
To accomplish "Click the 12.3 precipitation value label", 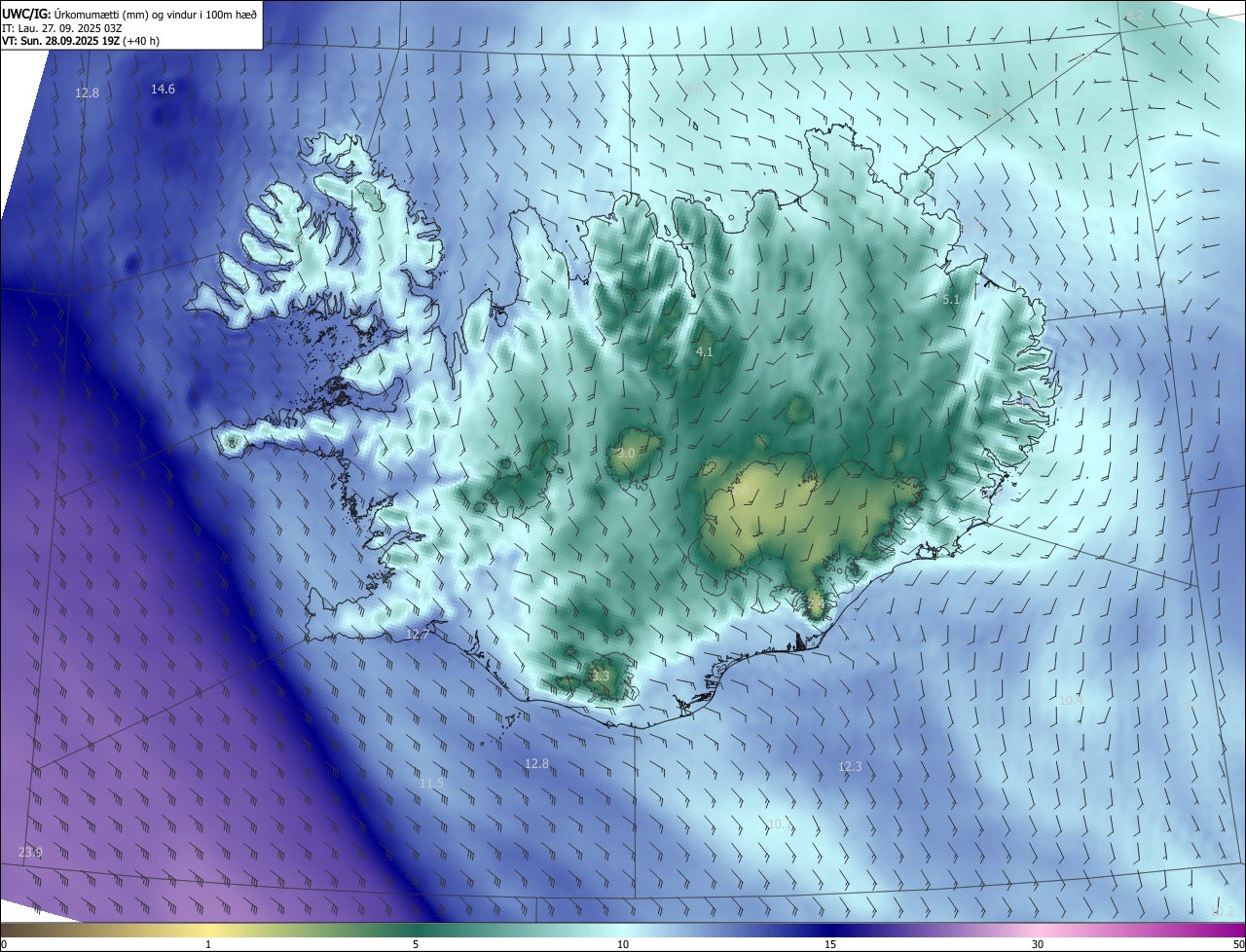I will click(850, 767).
